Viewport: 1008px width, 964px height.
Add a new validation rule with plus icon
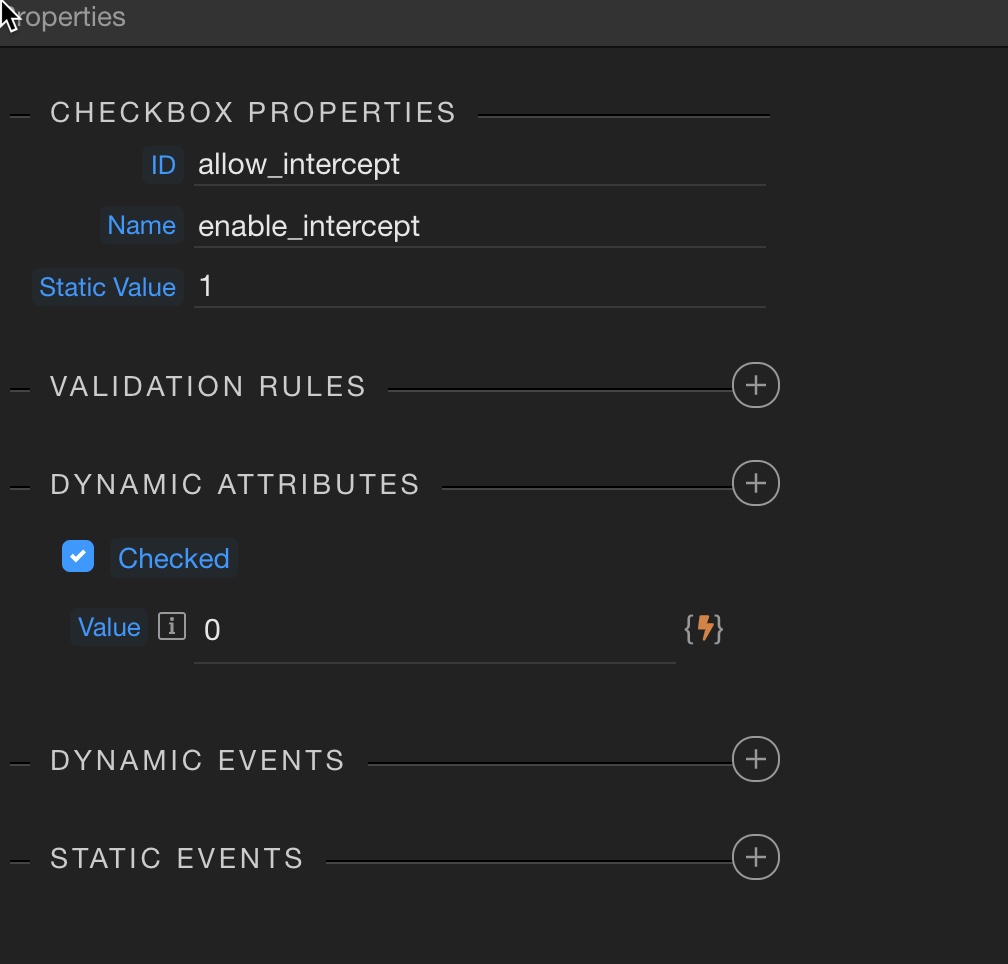pyautogui.click(x=755, y=385)
